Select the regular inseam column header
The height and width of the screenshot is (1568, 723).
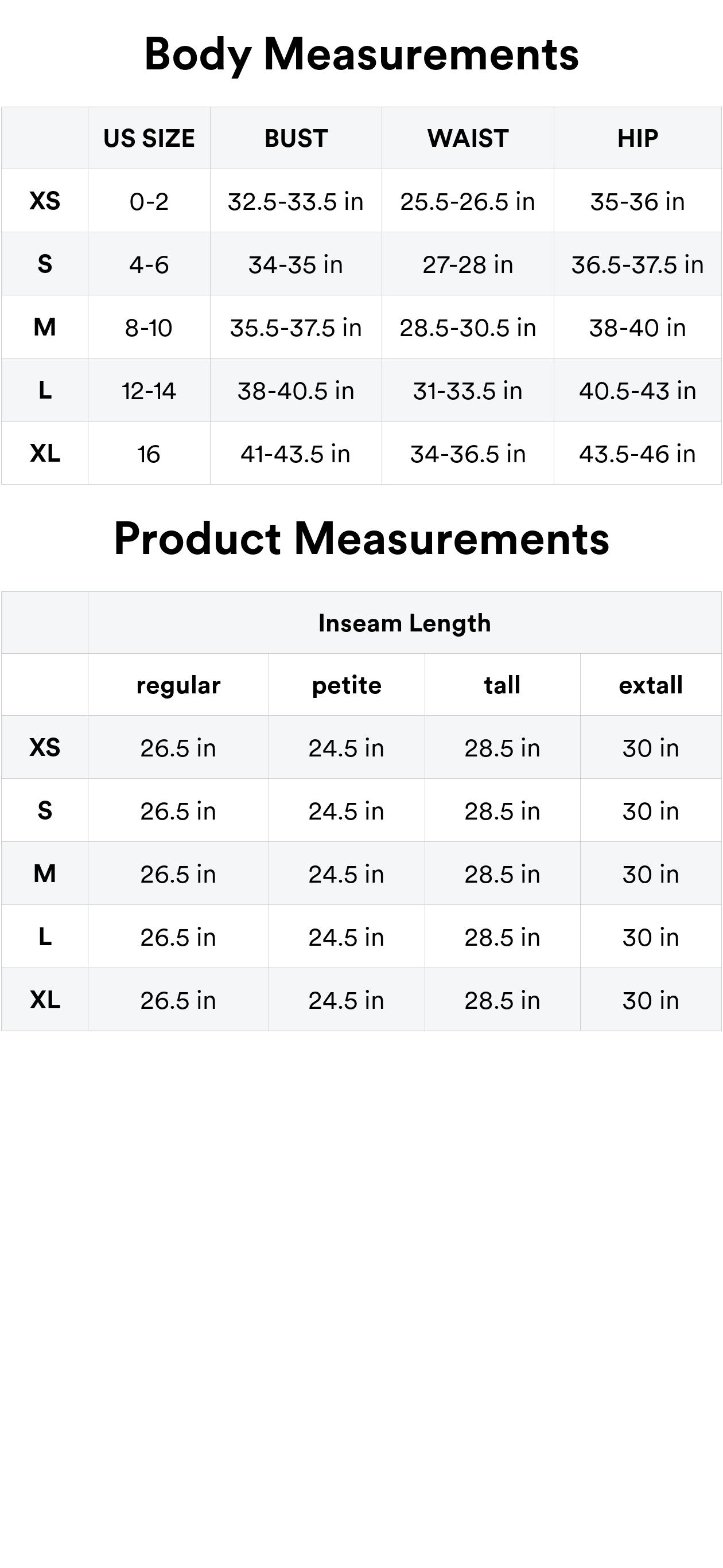(x=178, y=685)
